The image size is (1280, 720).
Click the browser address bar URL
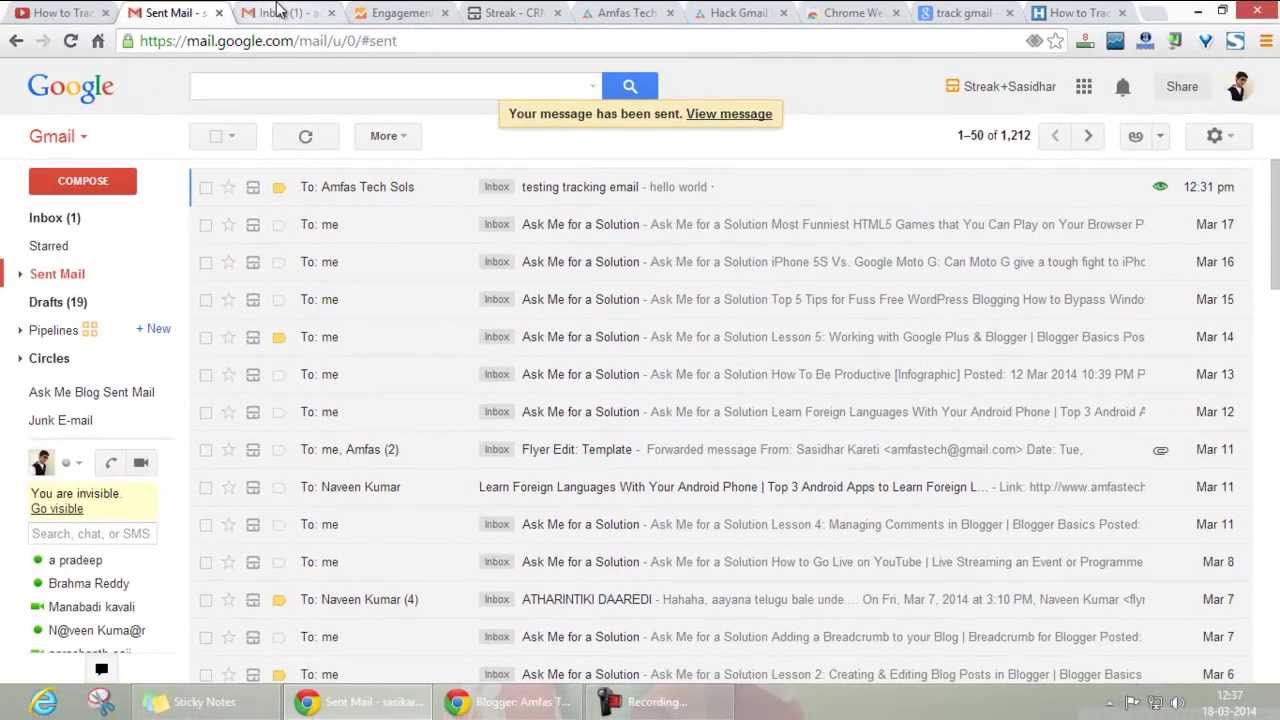[268, 41]
